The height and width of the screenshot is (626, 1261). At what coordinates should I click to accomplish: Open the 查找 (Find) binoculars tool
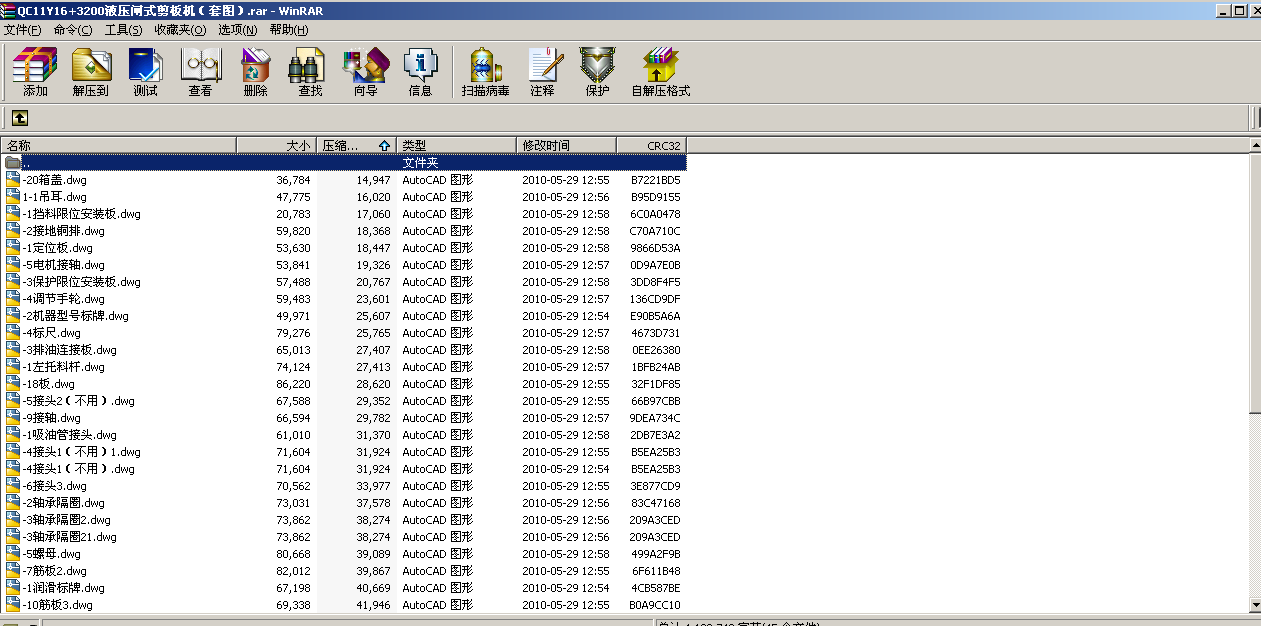(x=307, y=72)
